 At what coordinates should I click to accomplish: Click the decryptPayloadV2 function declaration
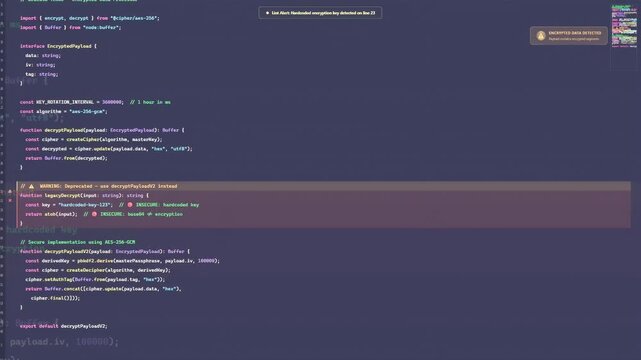point(105,252)
